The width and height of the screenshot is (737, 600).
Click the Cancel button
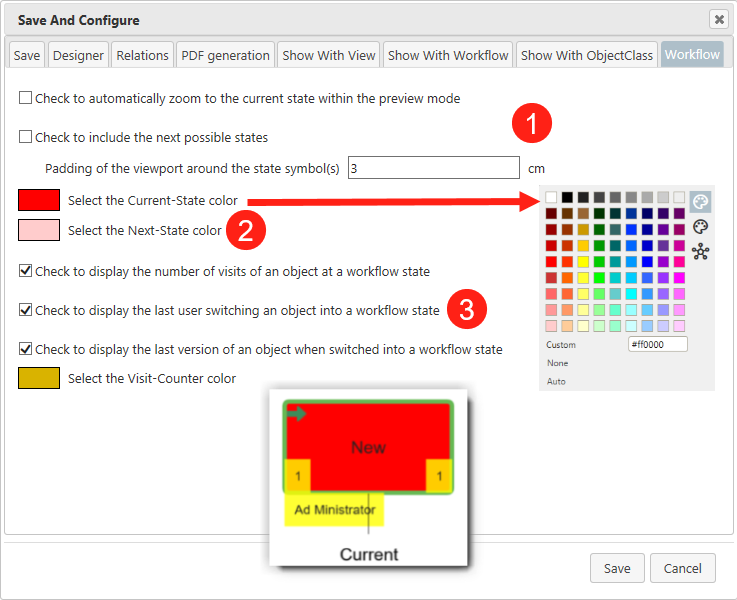[682, 568]
